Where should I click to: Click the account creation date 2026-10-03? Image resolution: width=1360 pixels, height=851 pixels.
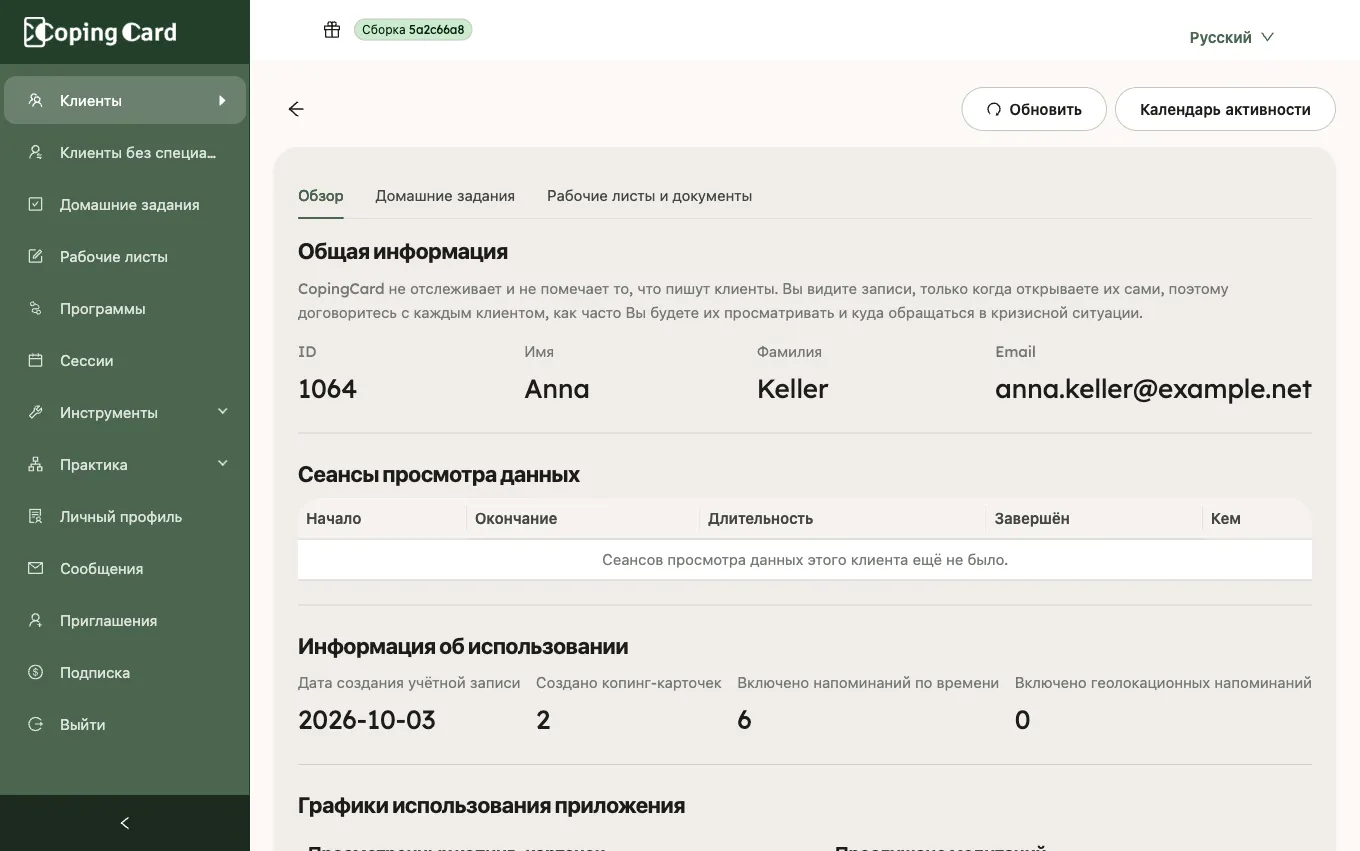[x=367, y=720]
